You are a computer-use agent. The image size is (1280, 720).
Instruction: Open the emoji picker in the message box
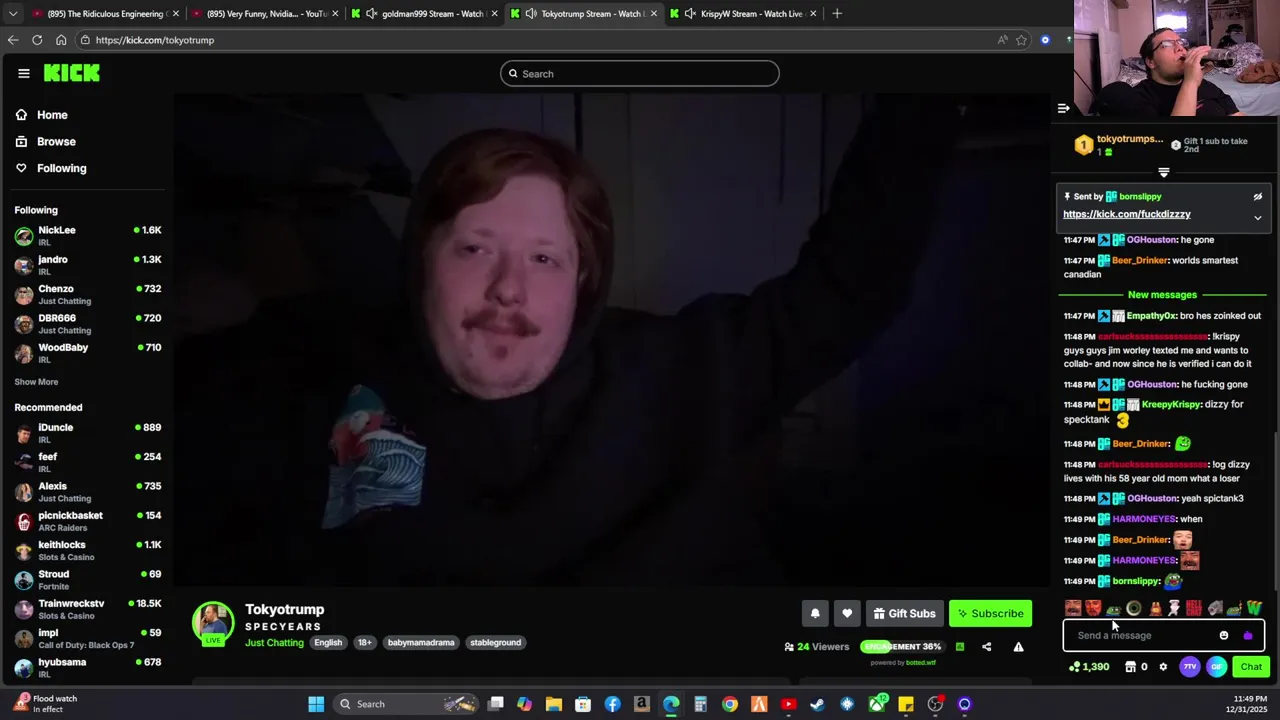[x=1224, y=635]
